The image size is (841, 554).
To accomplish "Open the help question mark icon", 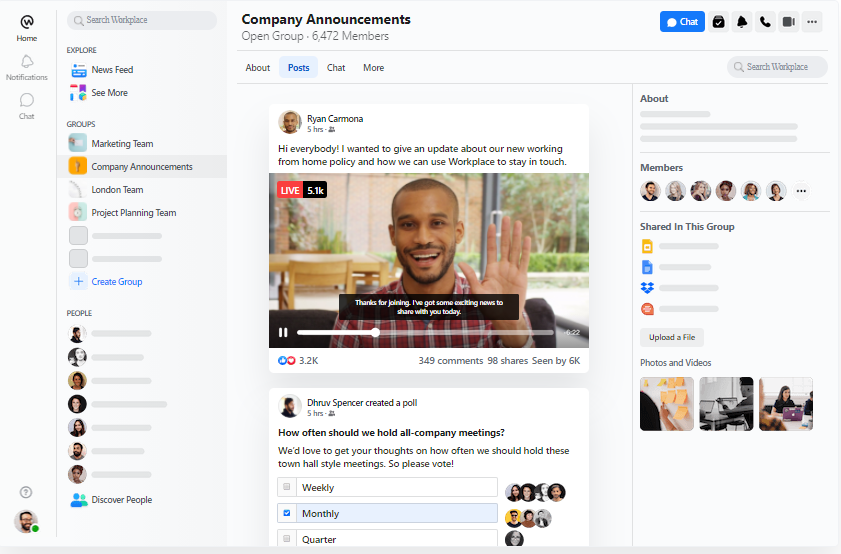I will pyautogui.click(x=26, y=492).
